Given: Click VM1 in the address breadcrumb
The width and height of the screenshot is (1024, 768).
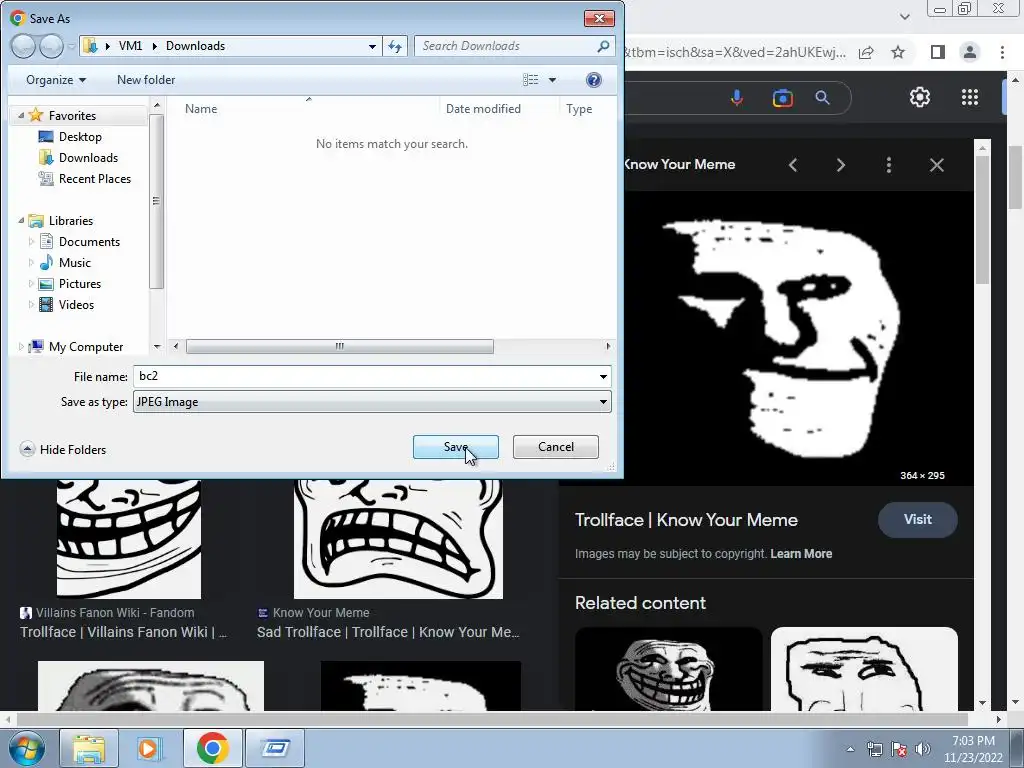Looking at the screenshot, I should pos(131,46).
